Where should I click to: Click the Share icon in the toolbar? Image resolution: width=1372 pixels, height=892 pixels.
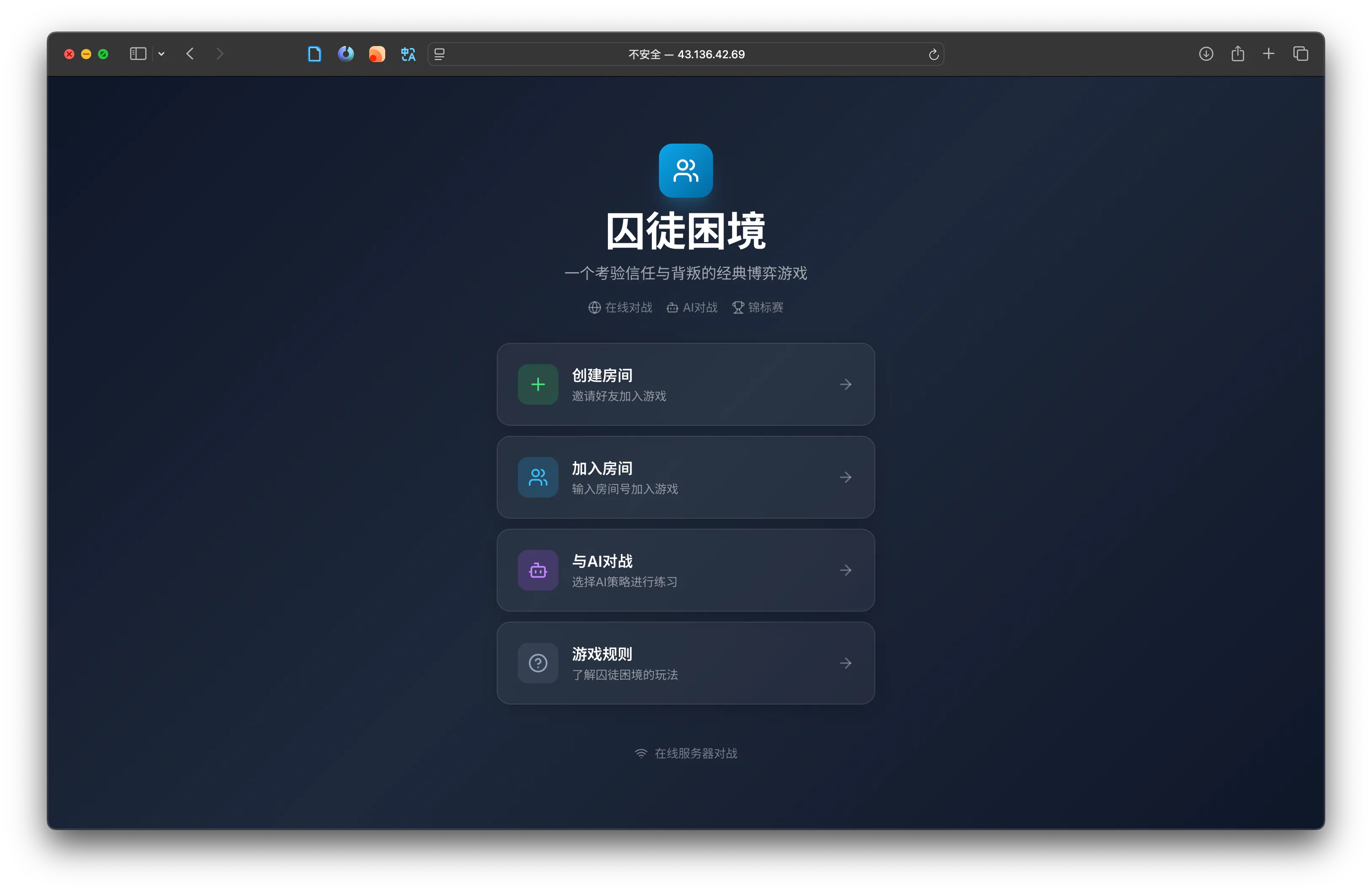pos(1238,54)
